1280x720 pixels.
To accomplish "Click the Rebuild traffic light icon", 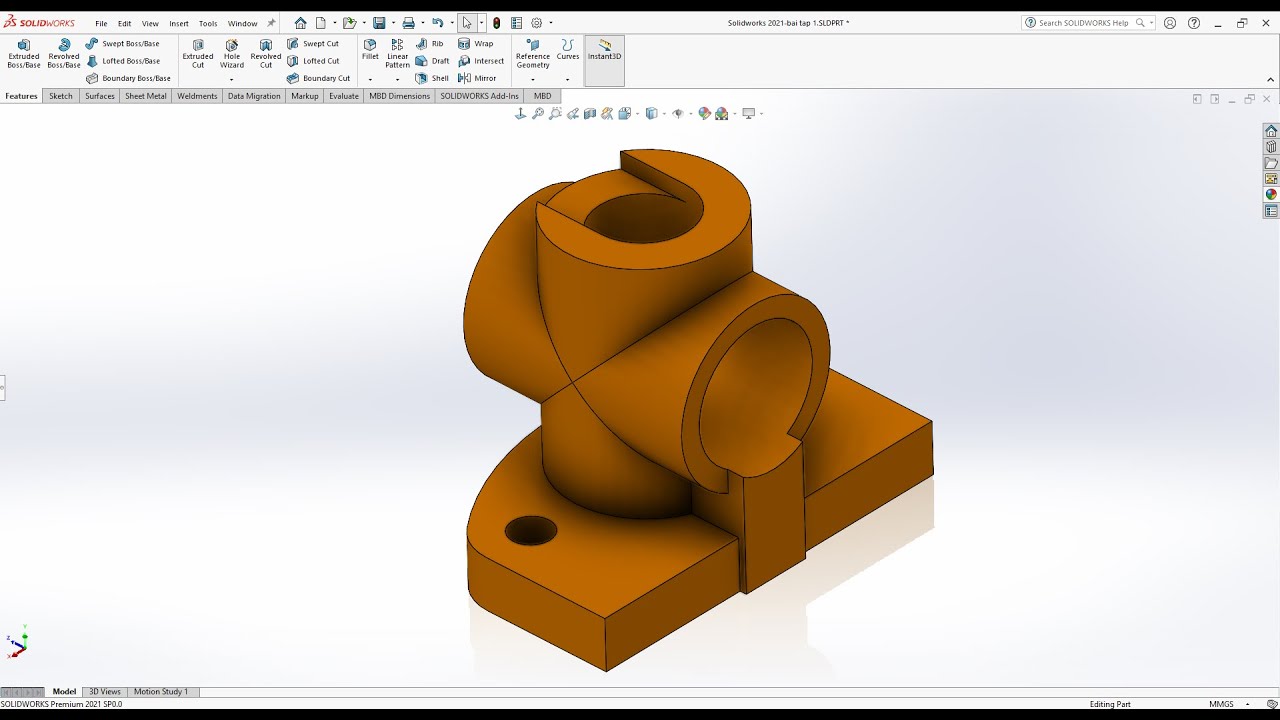I will click(497, 23).
